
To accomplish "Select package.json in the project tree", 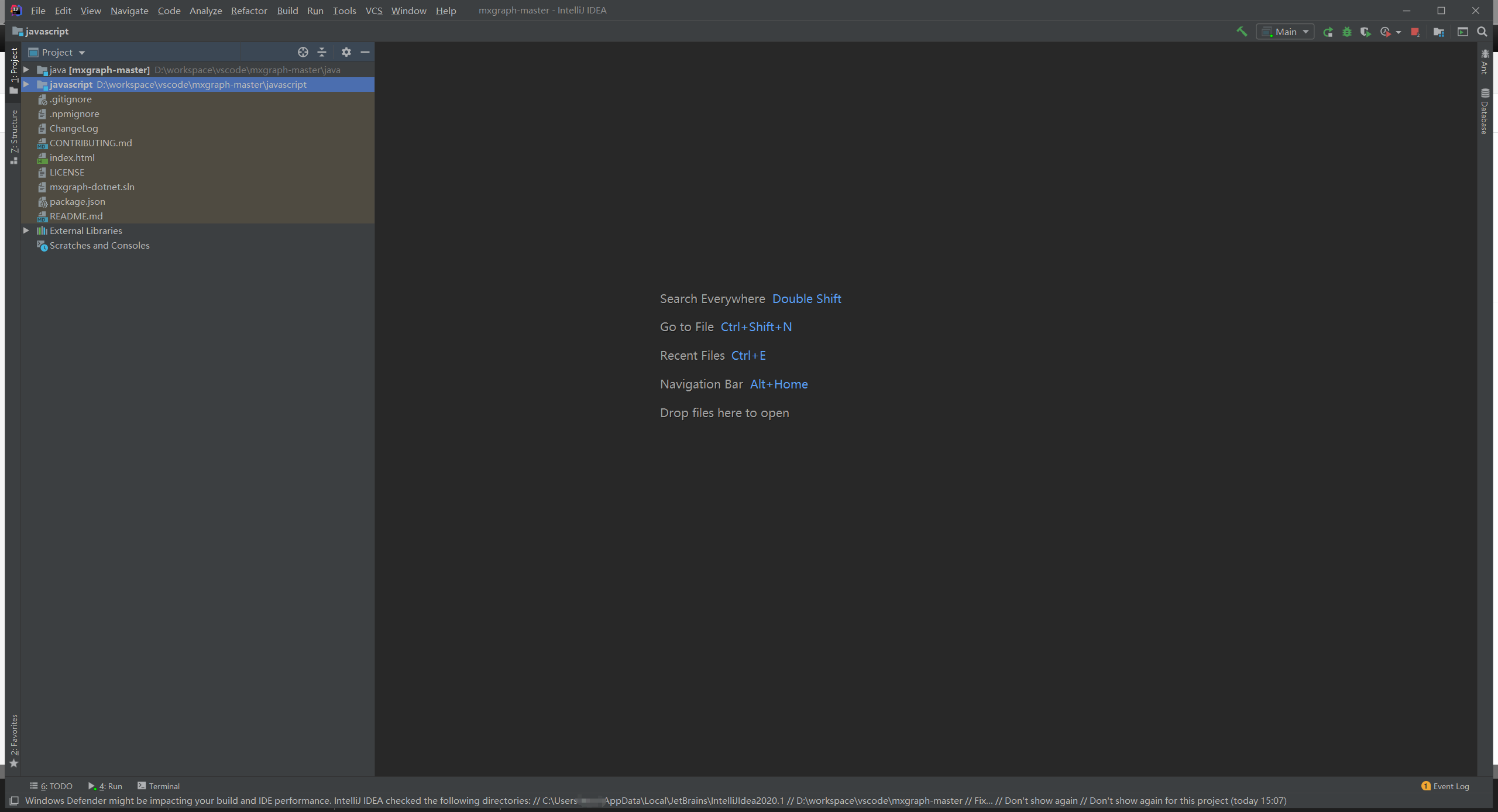I will tap(77, 201).
